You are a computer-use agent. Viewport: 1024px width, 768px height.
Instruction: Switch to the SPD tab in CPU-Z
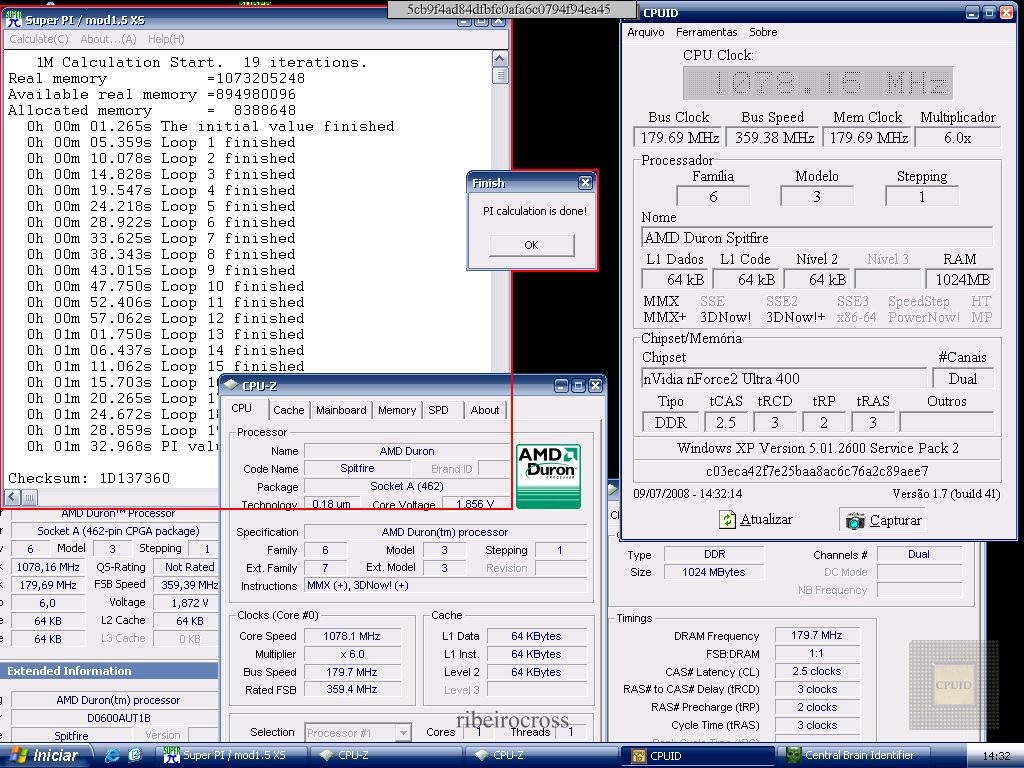coord(438,410)
